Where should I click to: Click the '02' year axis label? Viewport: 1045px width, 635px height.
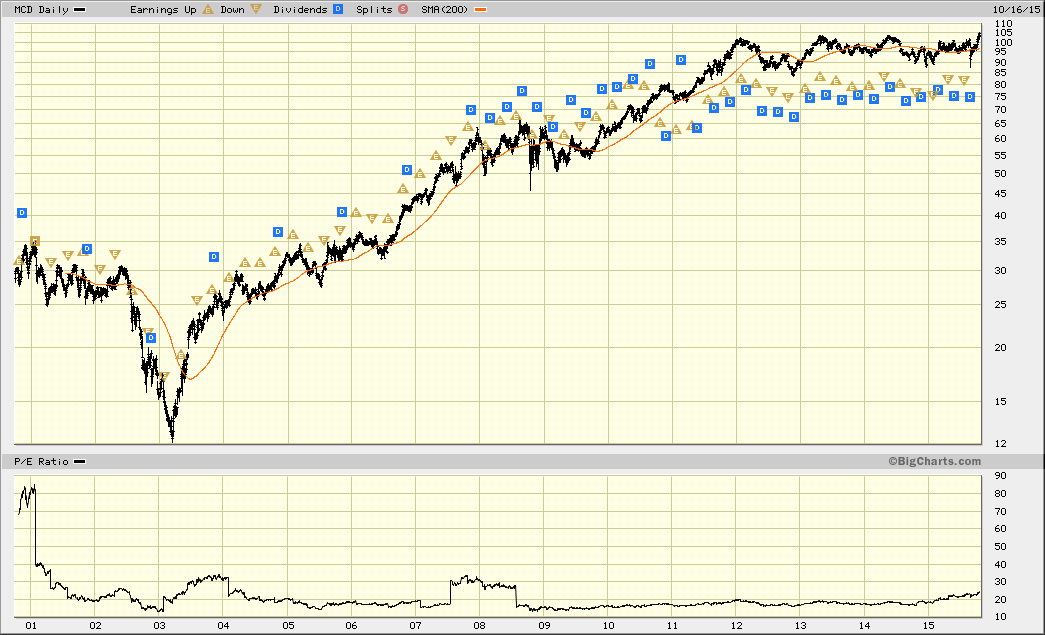tap(95, 625)
